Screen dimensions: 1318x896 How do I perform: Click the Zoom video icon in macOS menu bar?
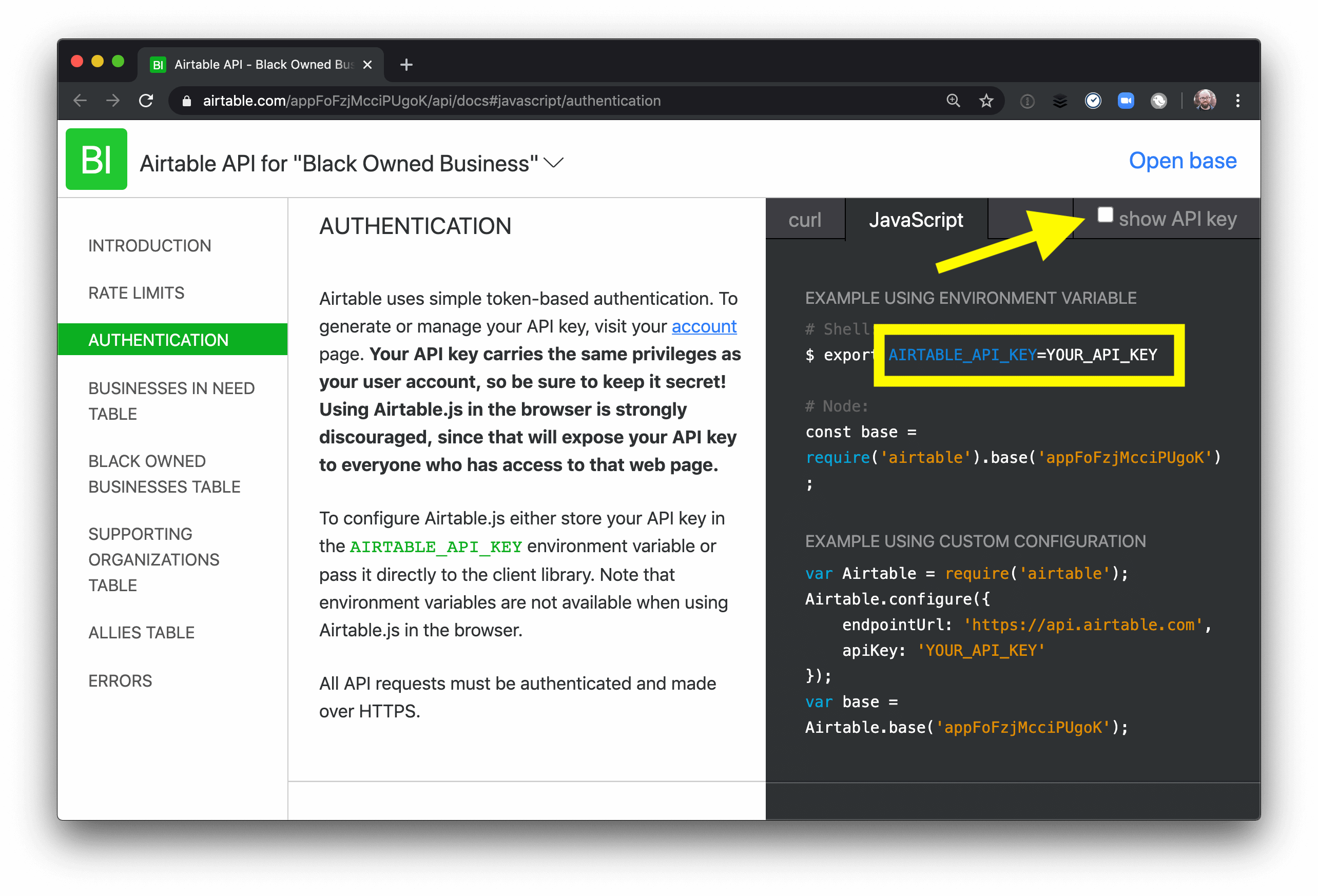coord(1127,101)
